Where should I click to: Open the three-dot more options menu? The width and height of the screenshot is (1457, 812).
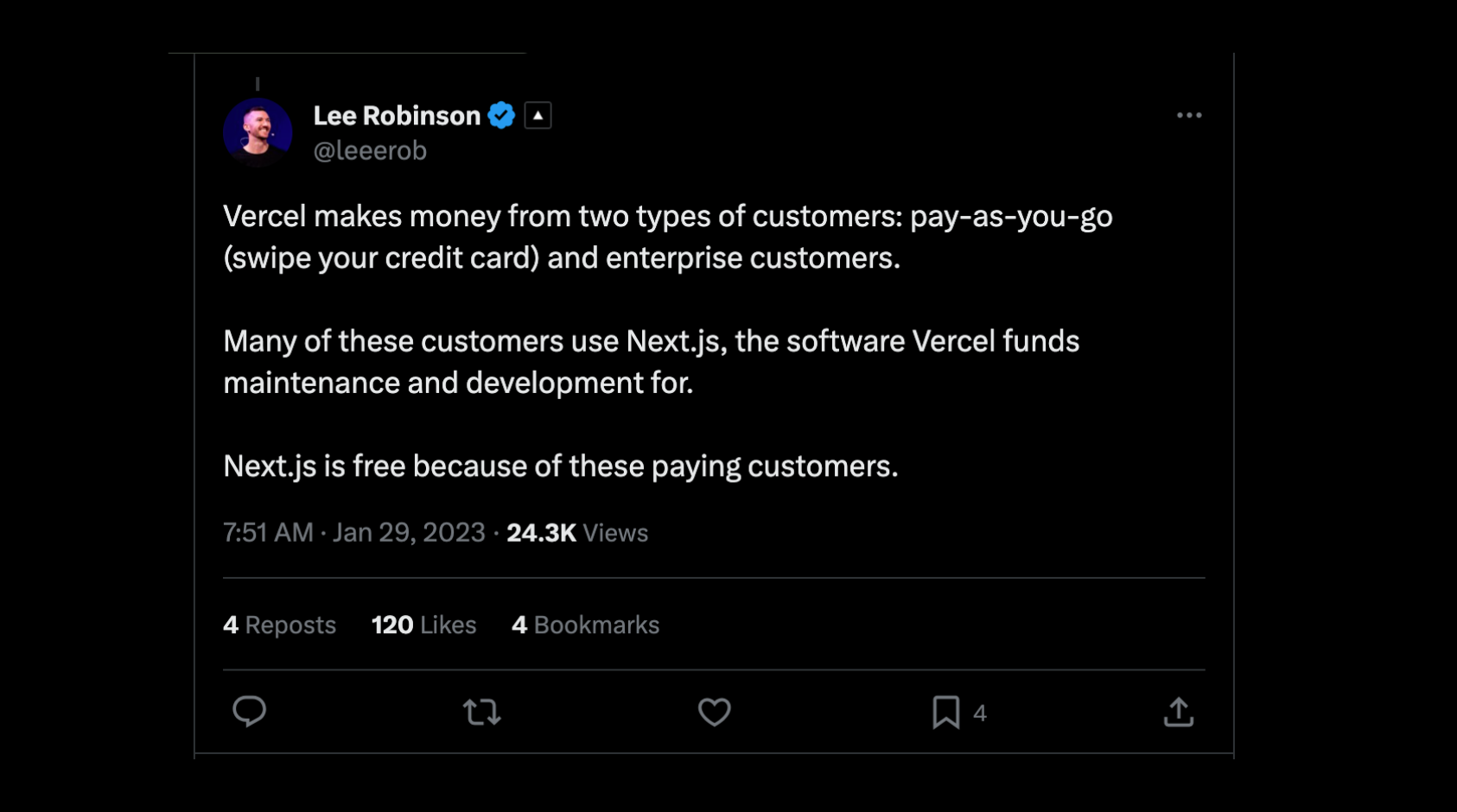tap(1189, 116)
